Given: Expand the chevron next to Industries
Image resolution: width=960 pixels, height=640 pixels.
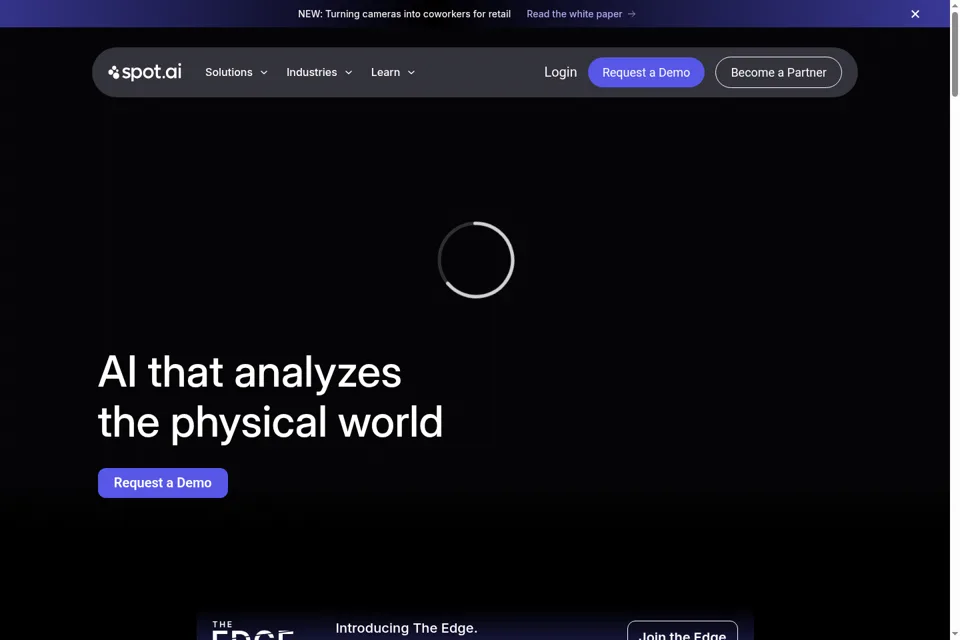Looking at the screenshot, I should pyautogui.click(x=348, y=72).
